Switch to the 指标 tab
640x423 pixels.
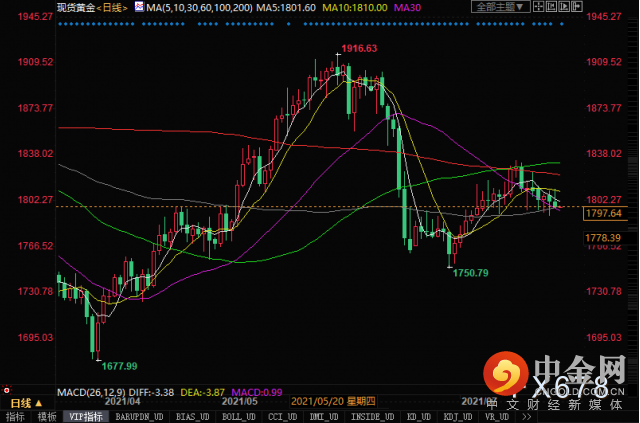click(x=15, y=417)
